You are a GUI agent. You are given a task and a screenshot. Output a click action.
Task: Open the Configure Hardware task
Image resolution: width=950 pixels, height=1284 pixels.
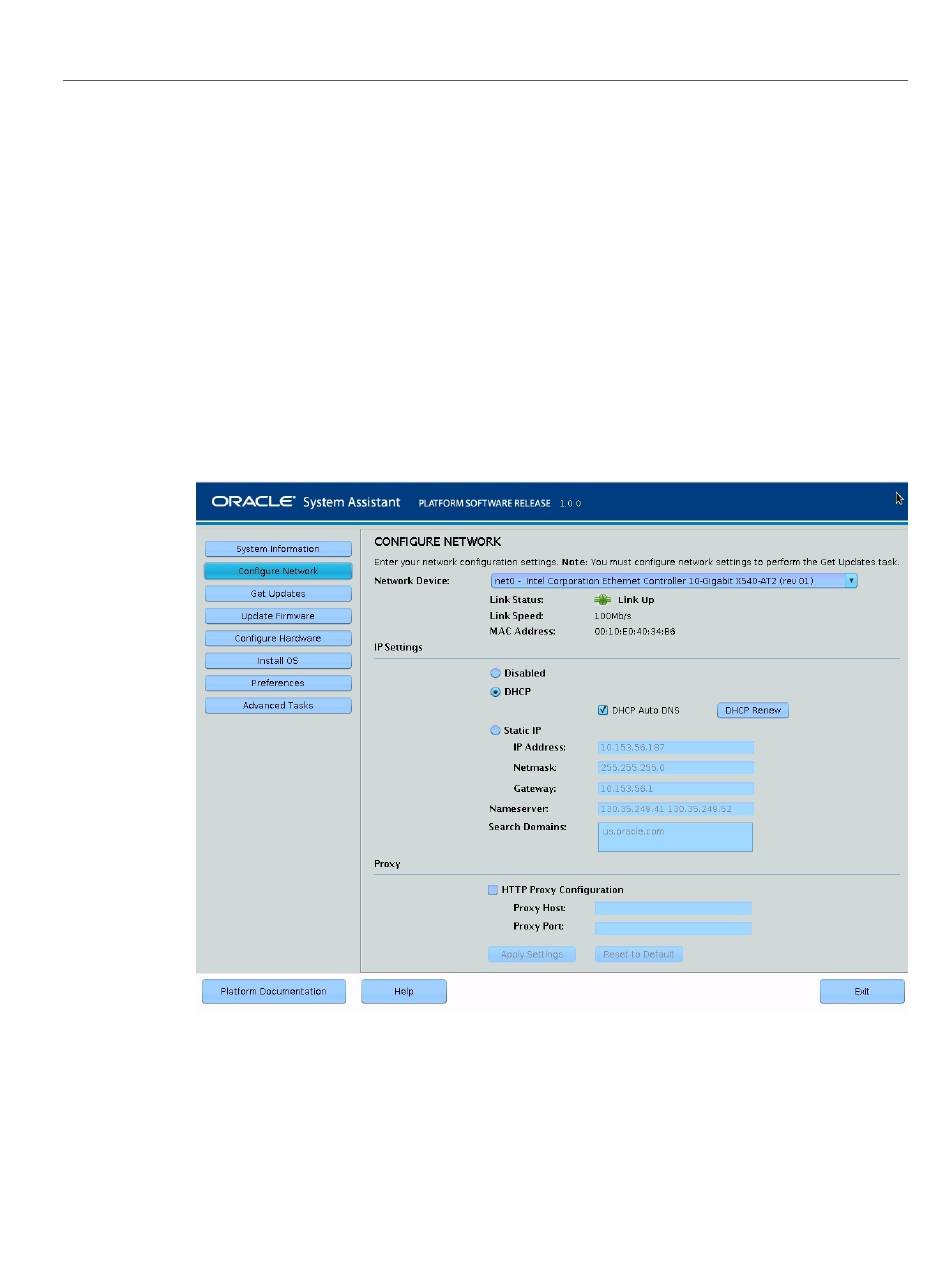point(278,638)
